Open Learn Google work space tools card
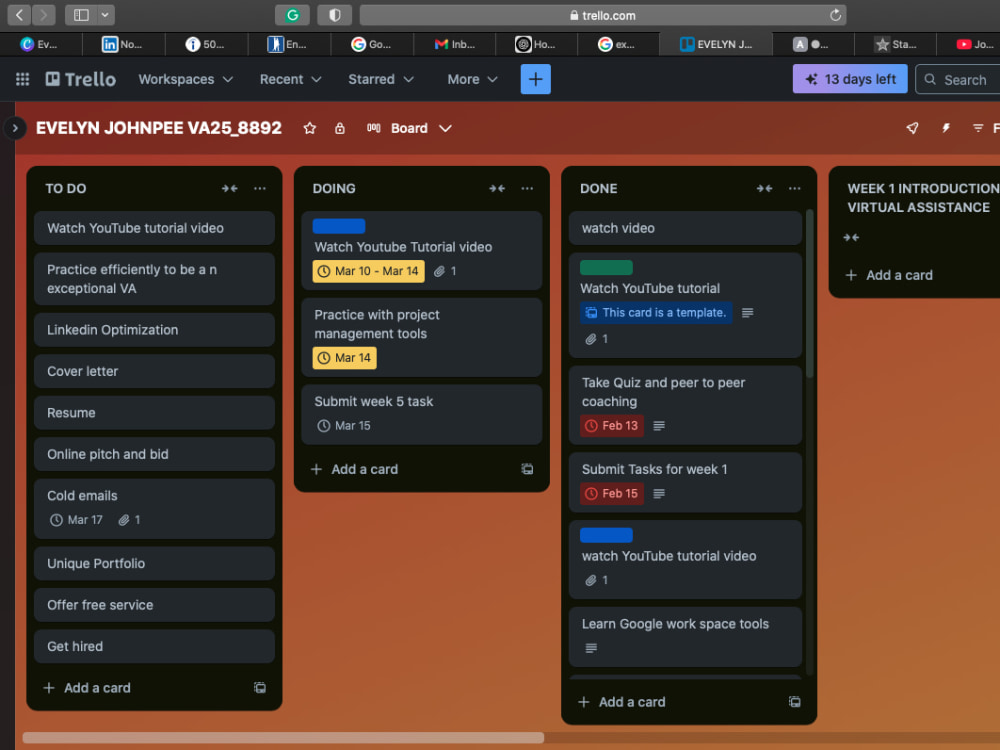The image size is (1000, 750). click(685, 636)
